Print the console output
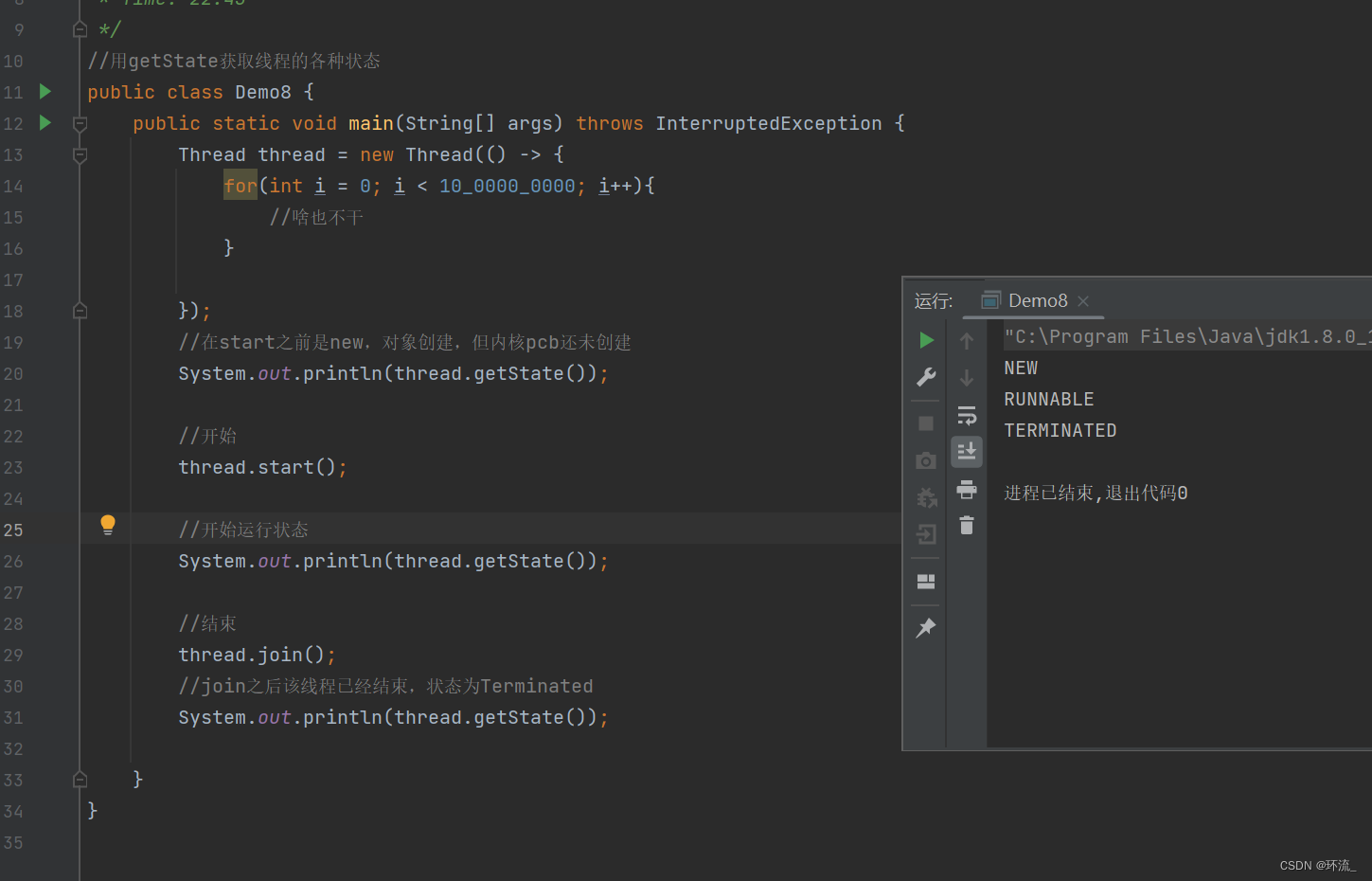This screenshot has width=1372, height=881. pyautogui.click(x=966, y=488)
